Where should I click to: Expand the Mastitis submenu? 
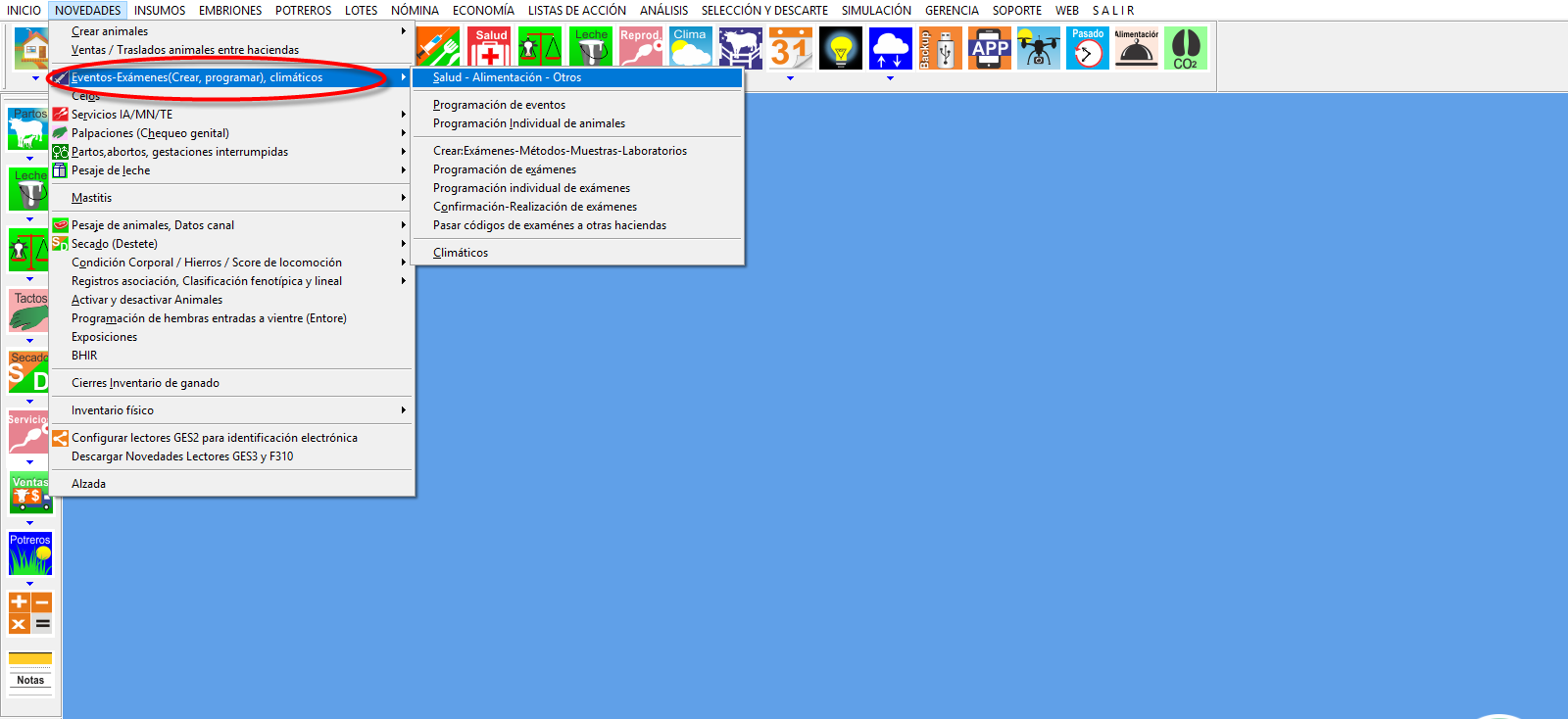pyautogui.click(x=91, y=198)
